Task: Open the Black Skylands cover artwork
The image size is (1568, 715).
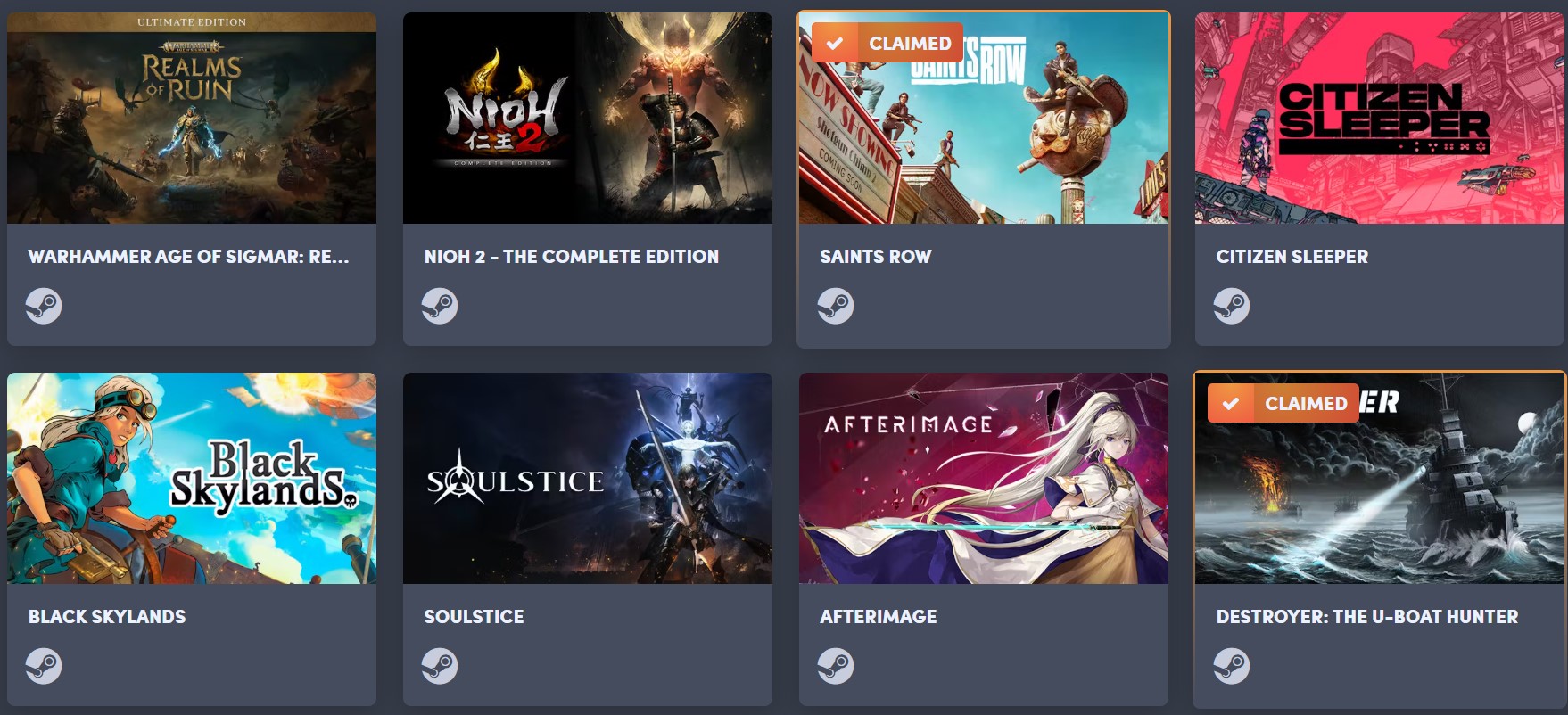Action: point(192,478)
